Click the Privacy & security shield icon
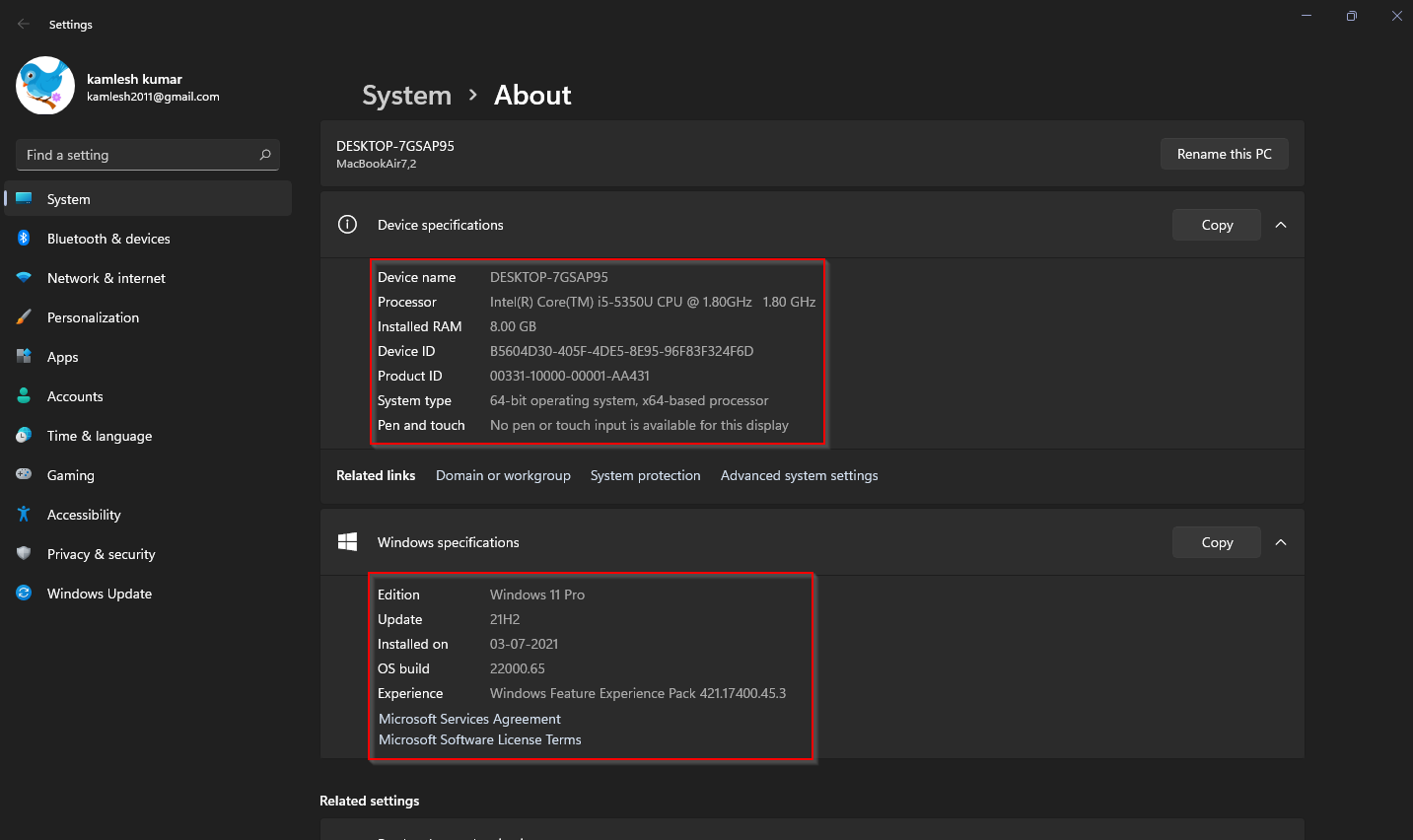1413x840 pixels. pos(24,554)
